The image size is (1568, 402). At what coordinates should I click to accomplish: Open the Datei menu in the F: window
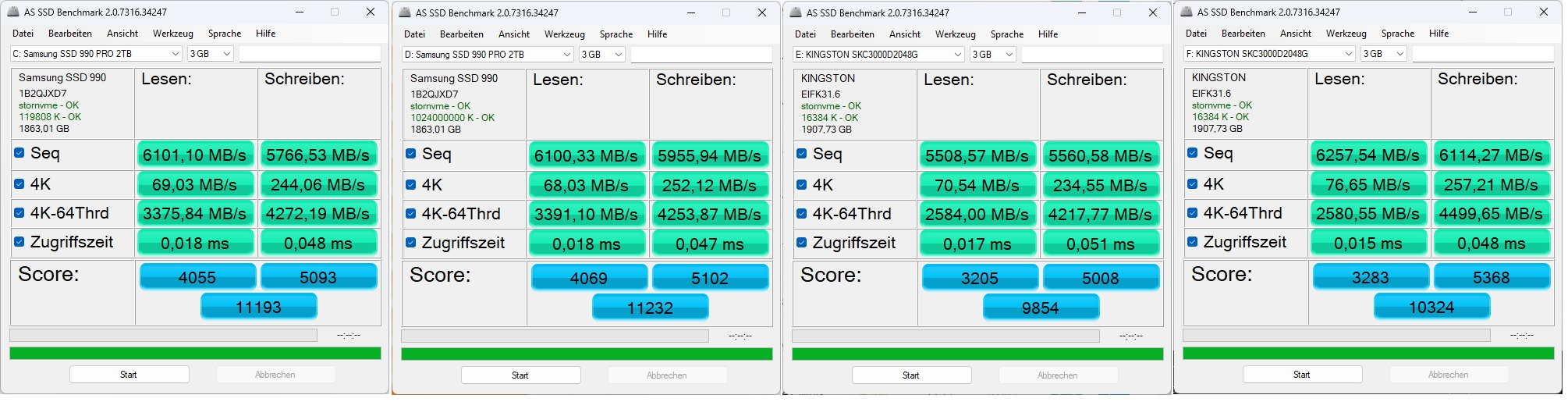(x=1197, y=34)
